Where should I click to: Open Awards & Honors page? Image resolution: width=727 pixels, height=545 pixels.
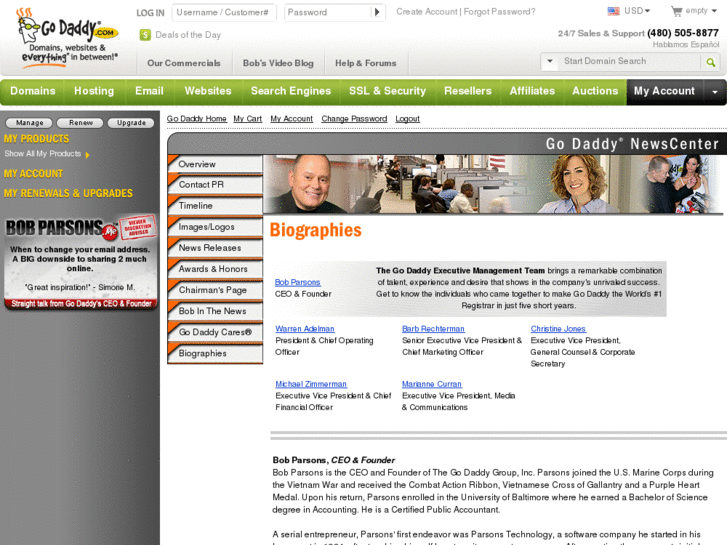coord(215,269)
